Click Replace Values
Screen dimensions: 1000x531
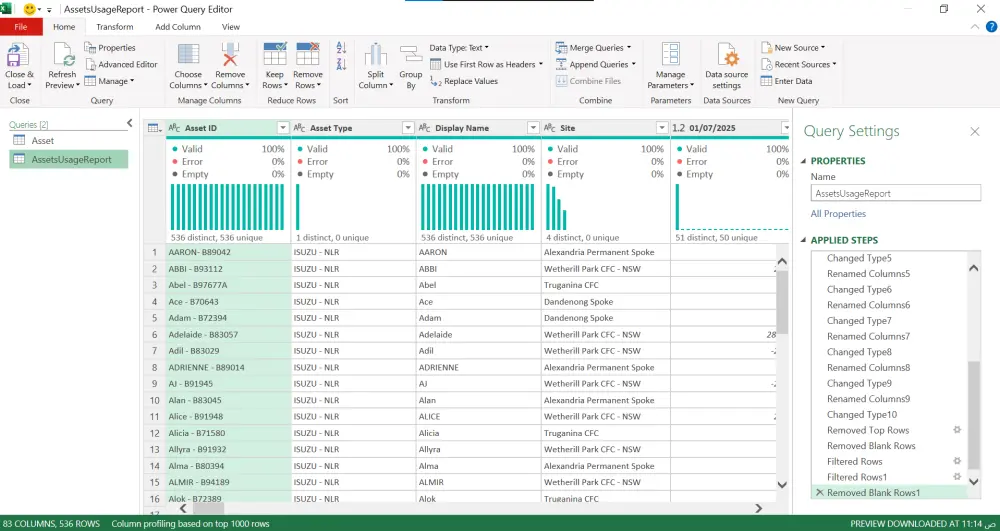[464, 81]
